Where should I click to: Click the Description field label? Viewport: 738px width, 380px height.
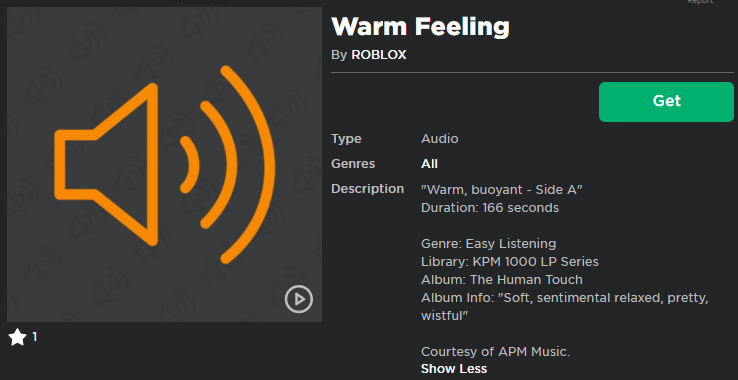(x=367, y=189)
